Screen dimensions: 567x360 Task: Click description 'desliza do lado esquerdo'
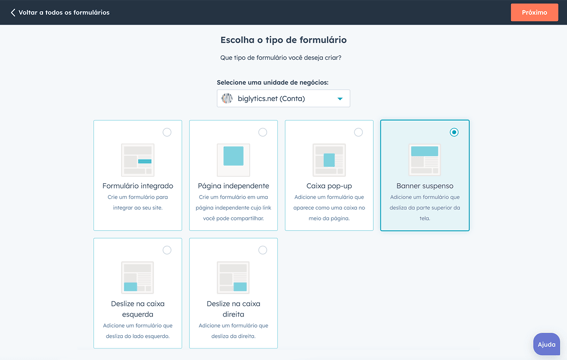[x=137, y=331]
